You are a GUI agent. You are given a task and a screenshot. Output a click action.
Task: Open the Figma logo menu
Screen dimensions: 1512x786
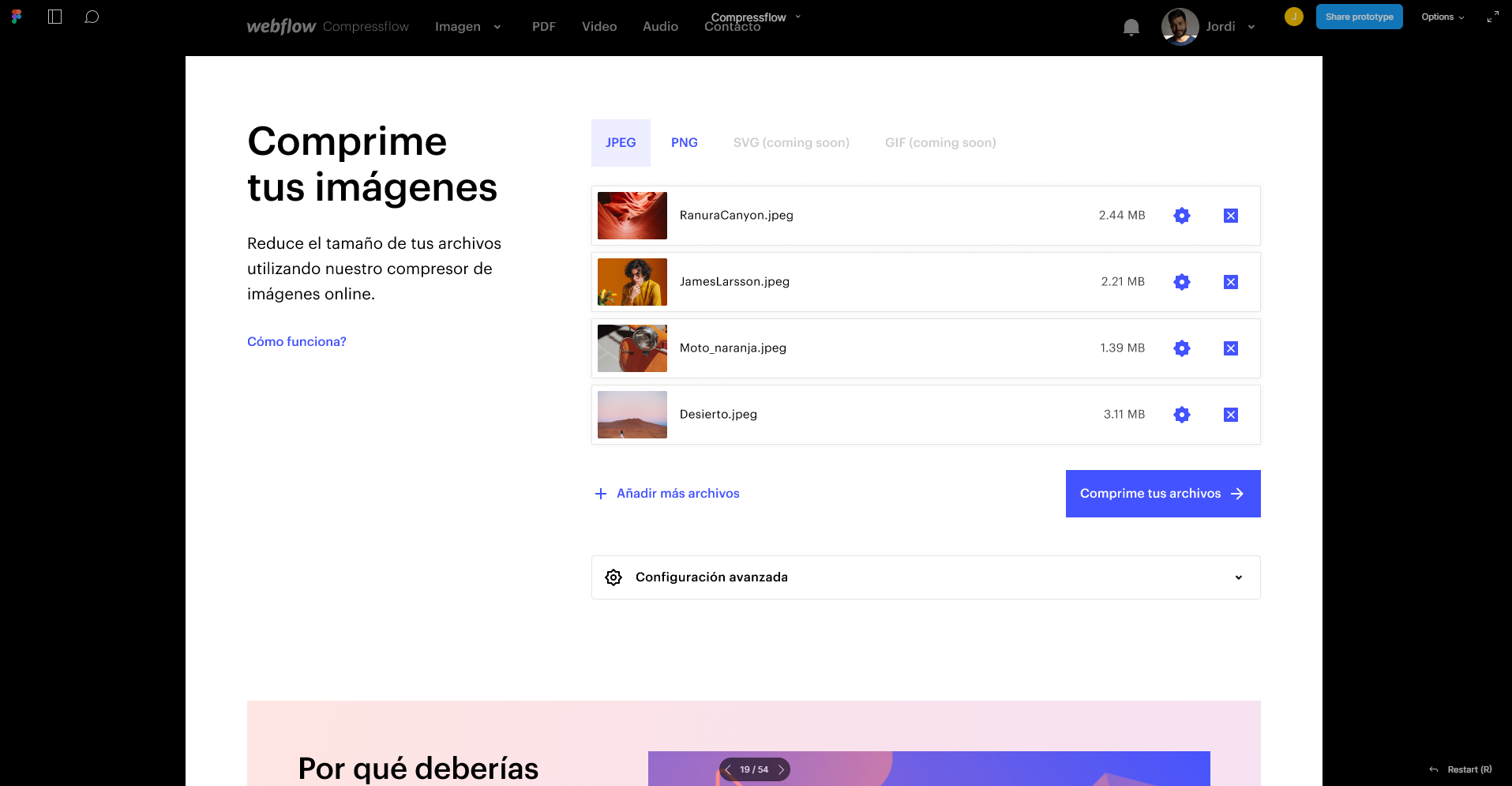click(x=17, y=17)
